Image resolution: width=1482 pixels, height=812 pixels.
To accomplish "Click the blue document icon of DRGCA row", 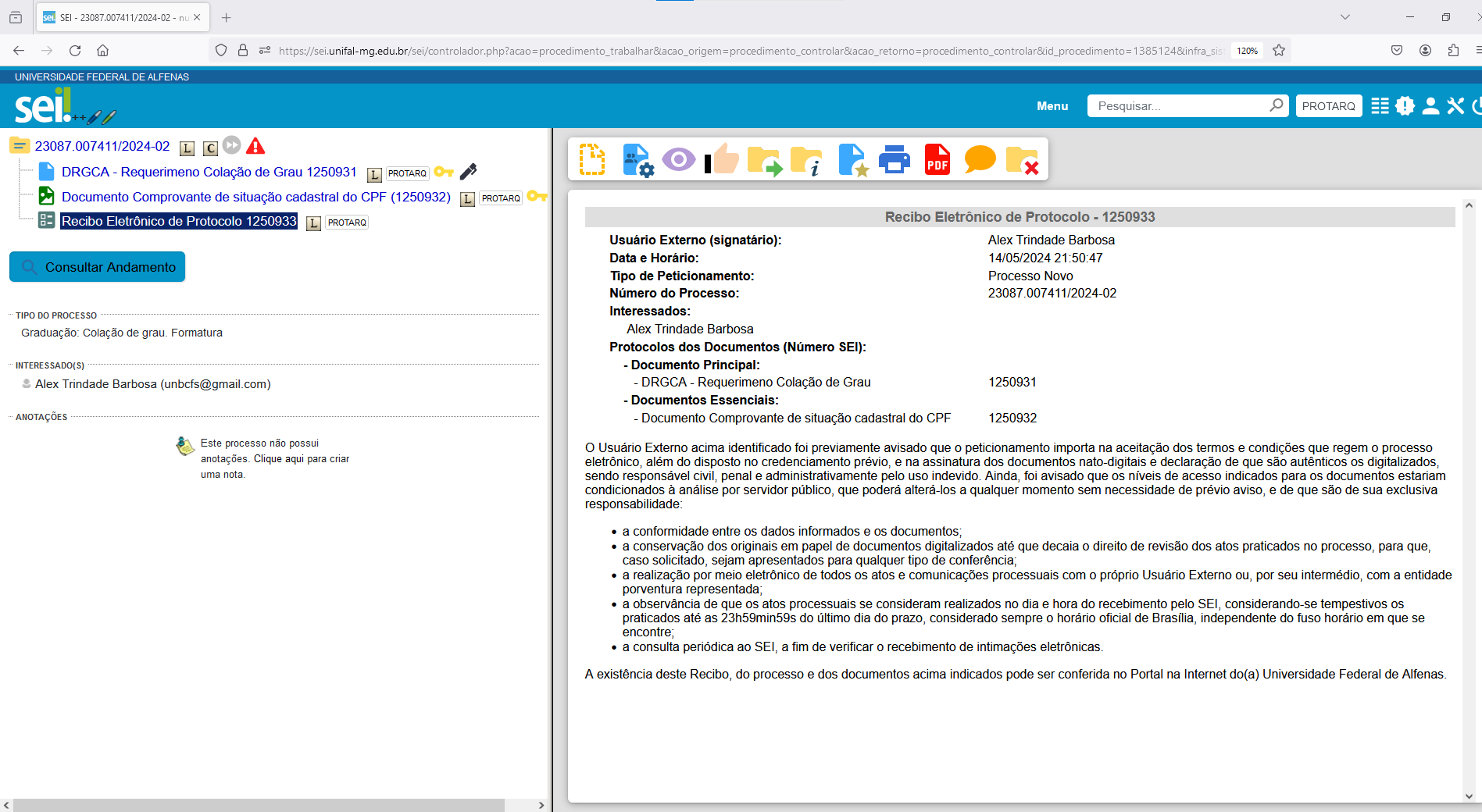I will pyautogui.click(x=47, y=172).
